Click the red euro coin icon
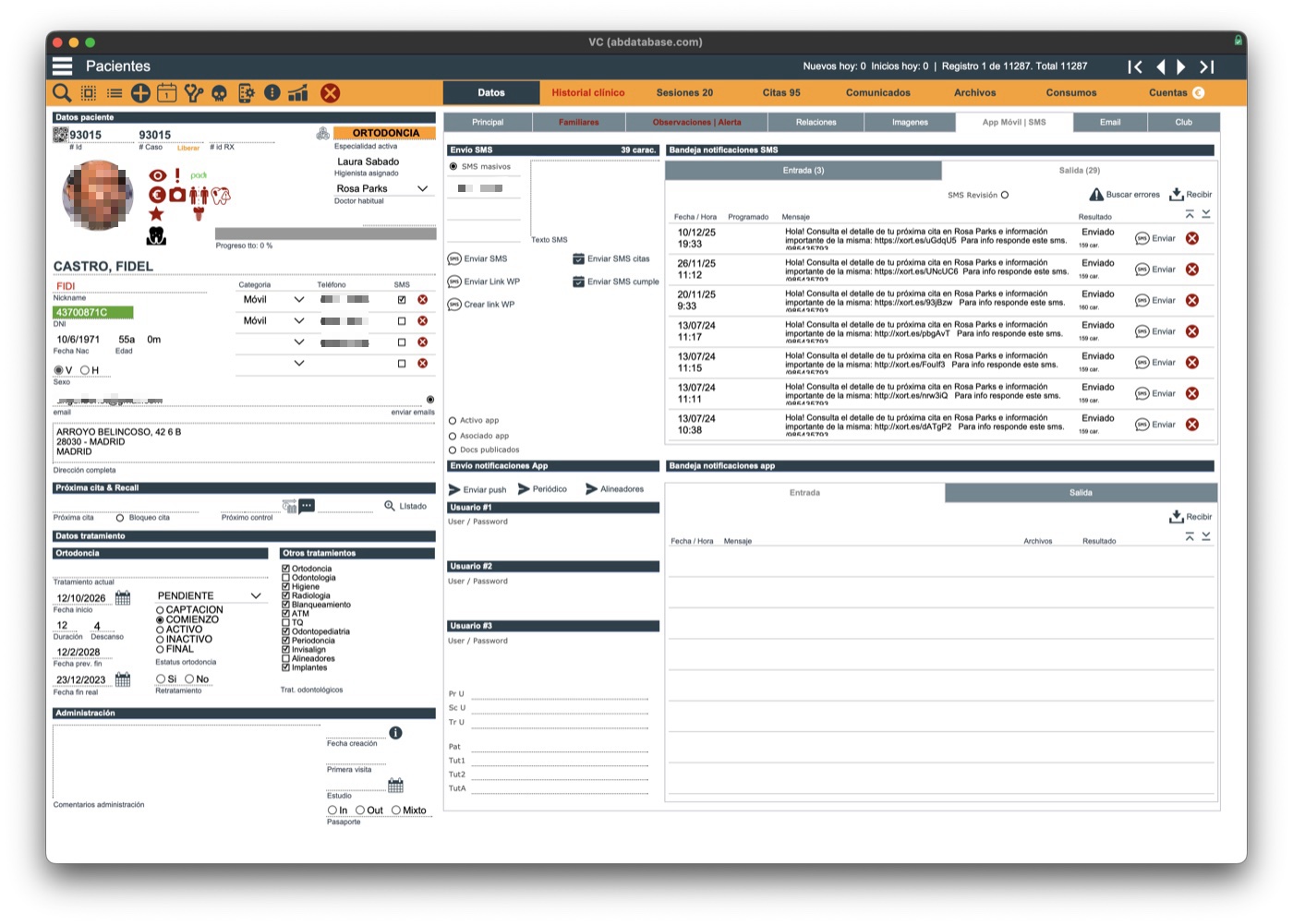This screenshot has height=924, width=1293. click(157, 195)
